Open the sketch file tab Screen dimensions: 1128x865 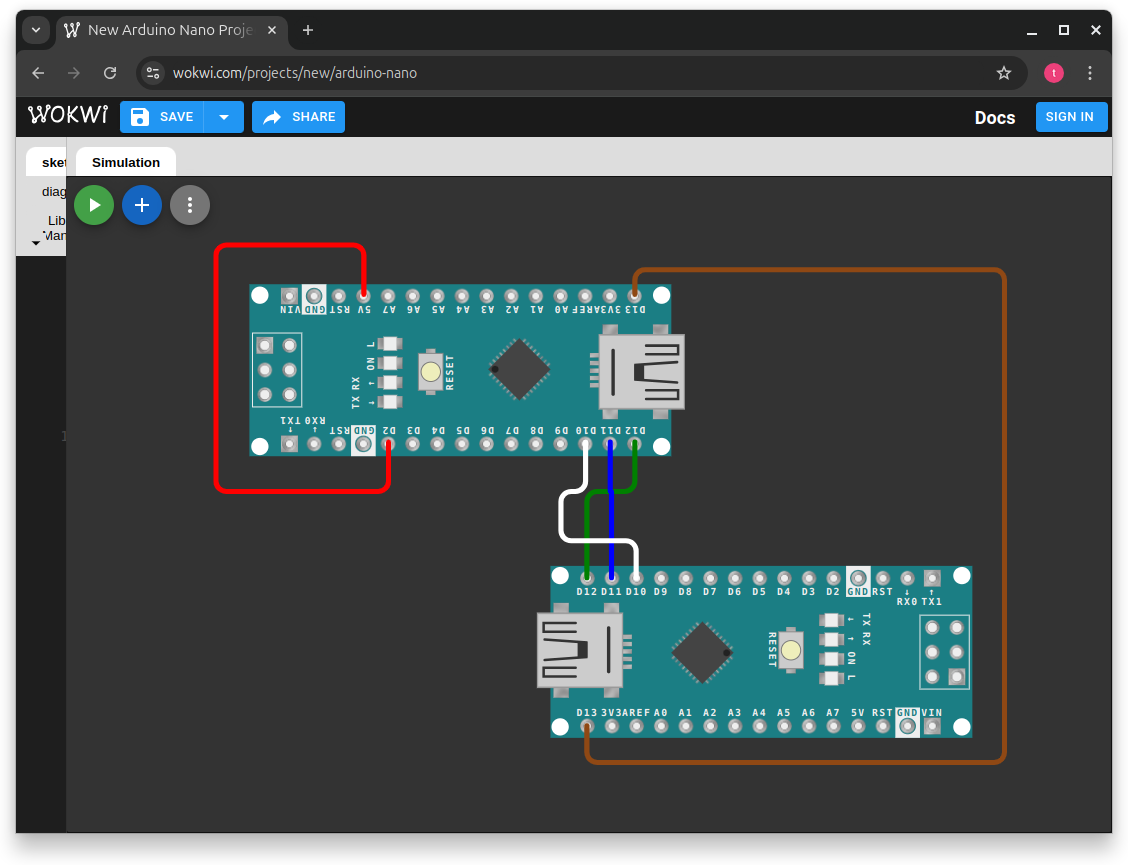pos(51,161)
